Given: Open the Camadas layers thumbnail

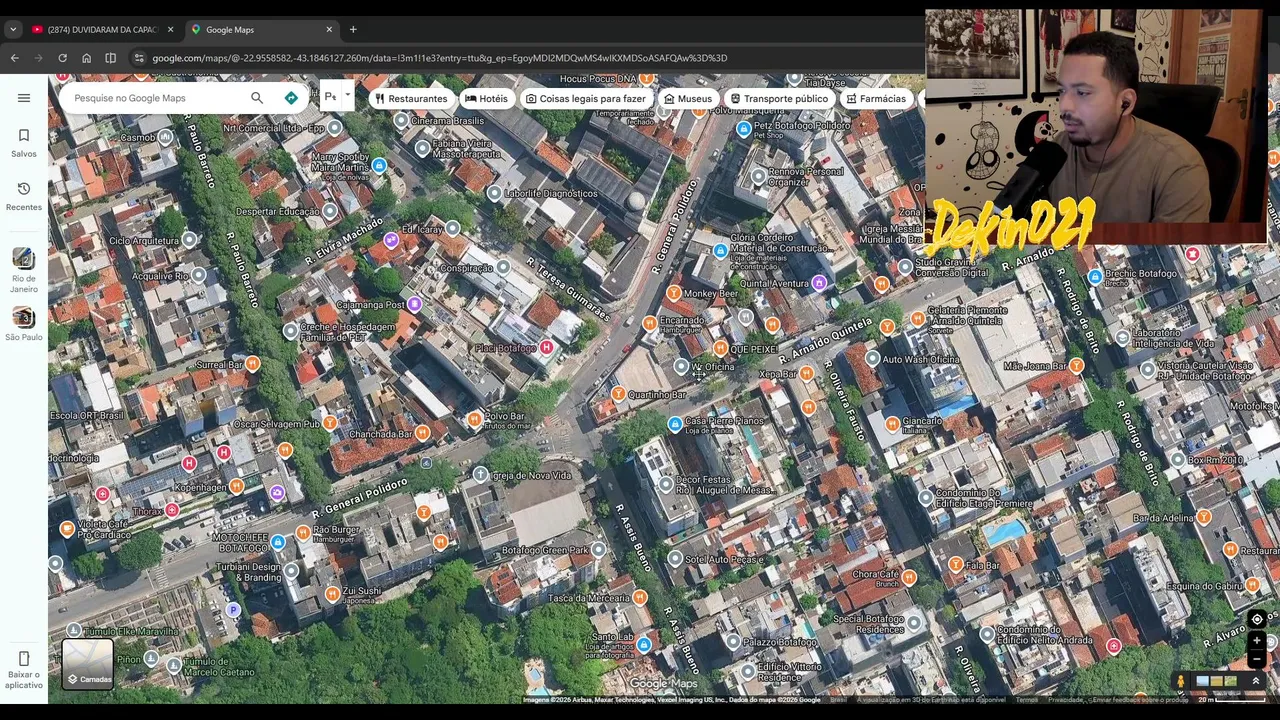Looking at the screenshot, I should pos(88,663).
